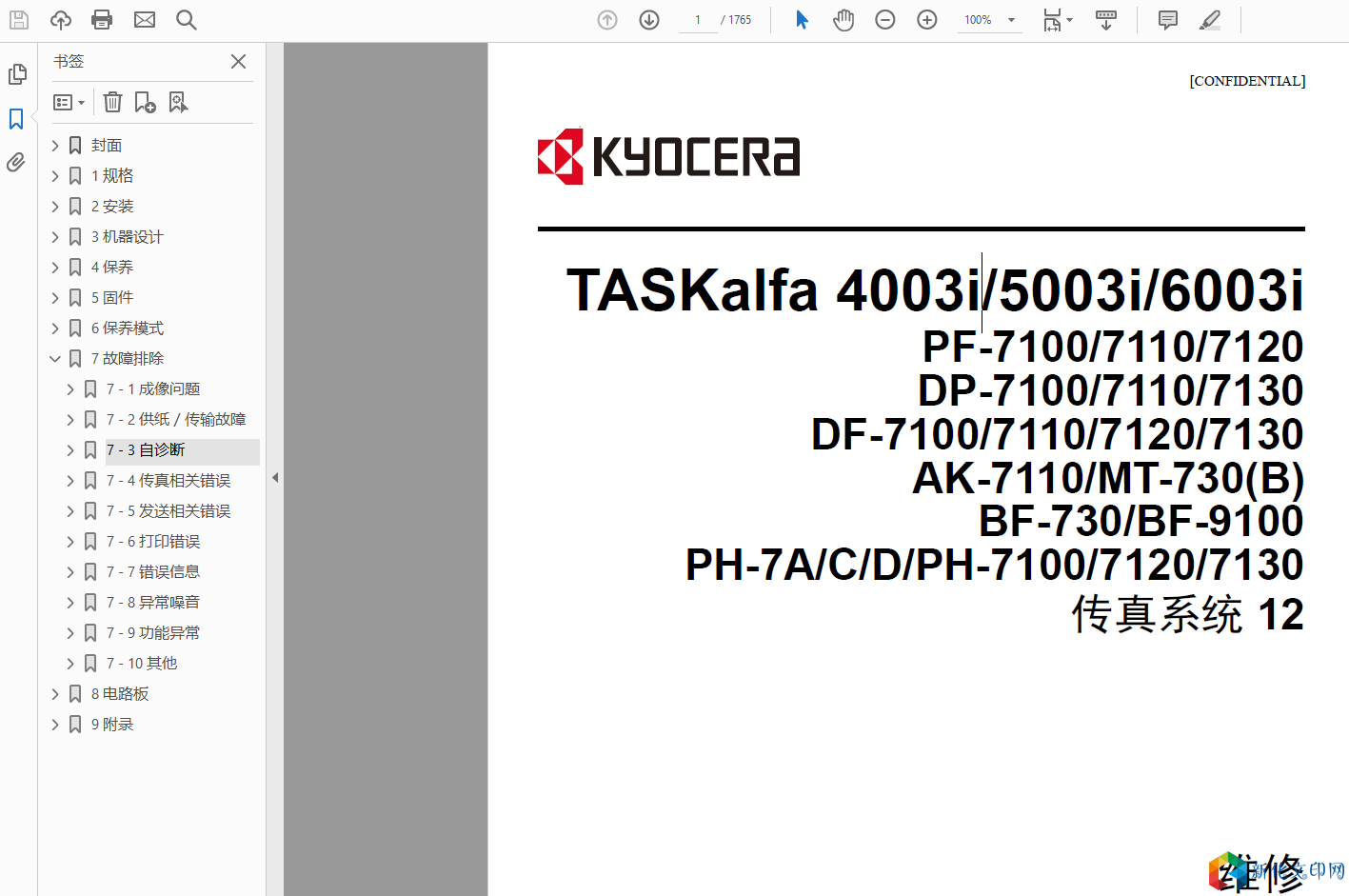
Task: Click the zoom in plus button
Action: 927,20
